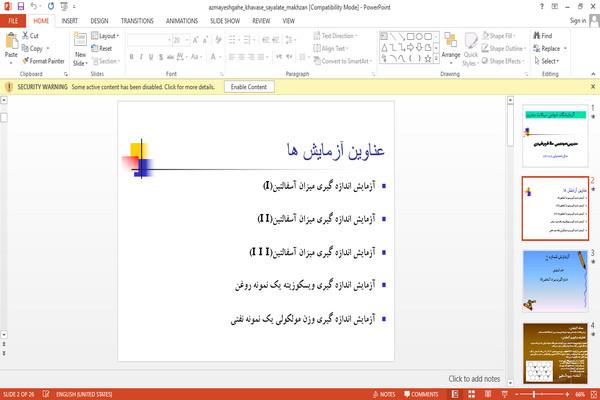Click Enable Content button
The image size is (600, 400).
pyautogui.click(x=249, y=87)
